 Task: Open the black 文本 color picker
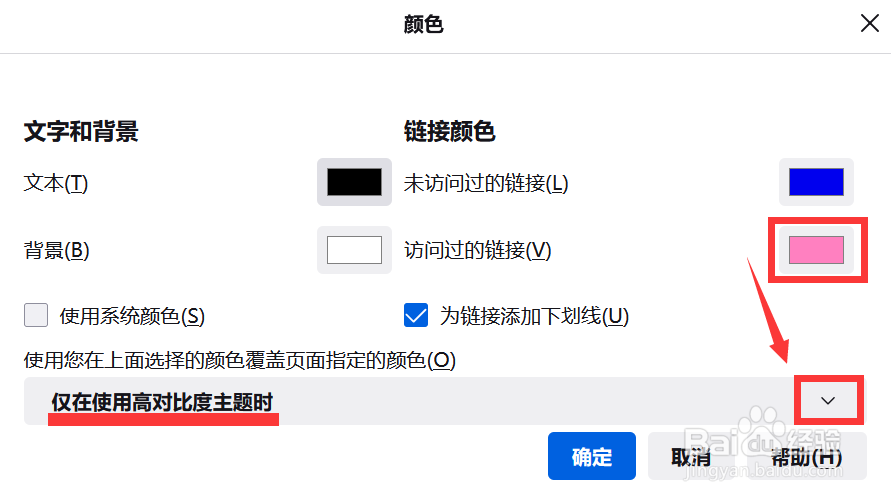pos(354,182)
